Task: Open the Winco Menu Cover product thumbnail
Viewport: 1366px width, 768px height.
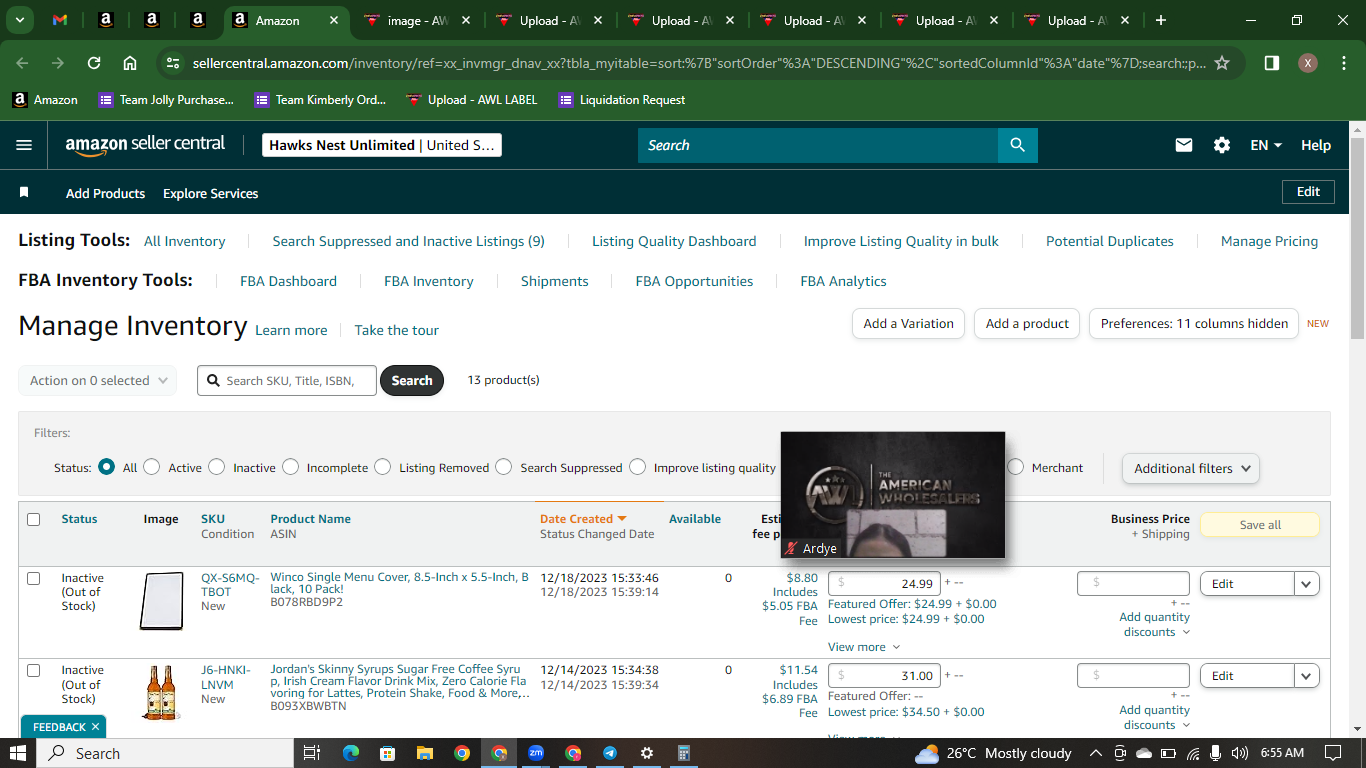Action: pos(161,601)
